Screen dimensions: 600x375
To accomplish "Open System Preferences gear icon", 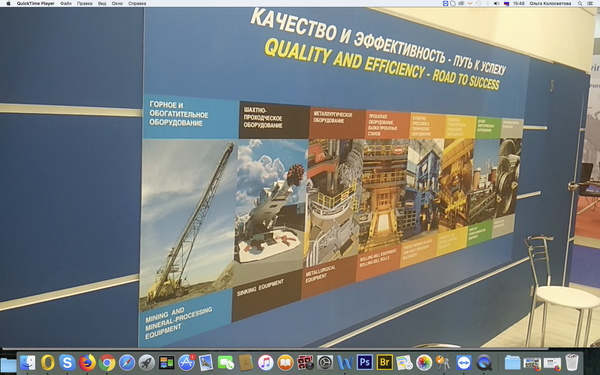I will [x=325, y=362].
